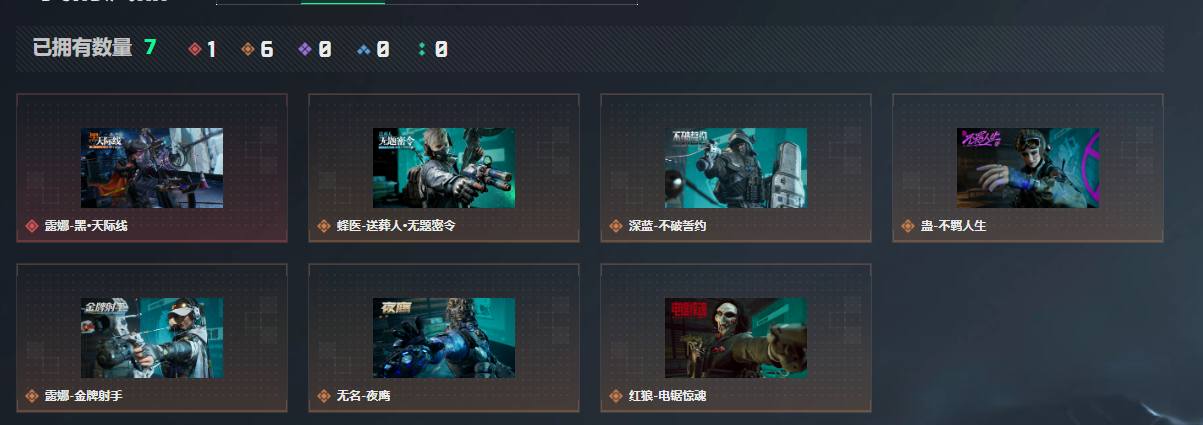Open the 露娜-黑·天际线 skin thumbnail

pos(152,168)
